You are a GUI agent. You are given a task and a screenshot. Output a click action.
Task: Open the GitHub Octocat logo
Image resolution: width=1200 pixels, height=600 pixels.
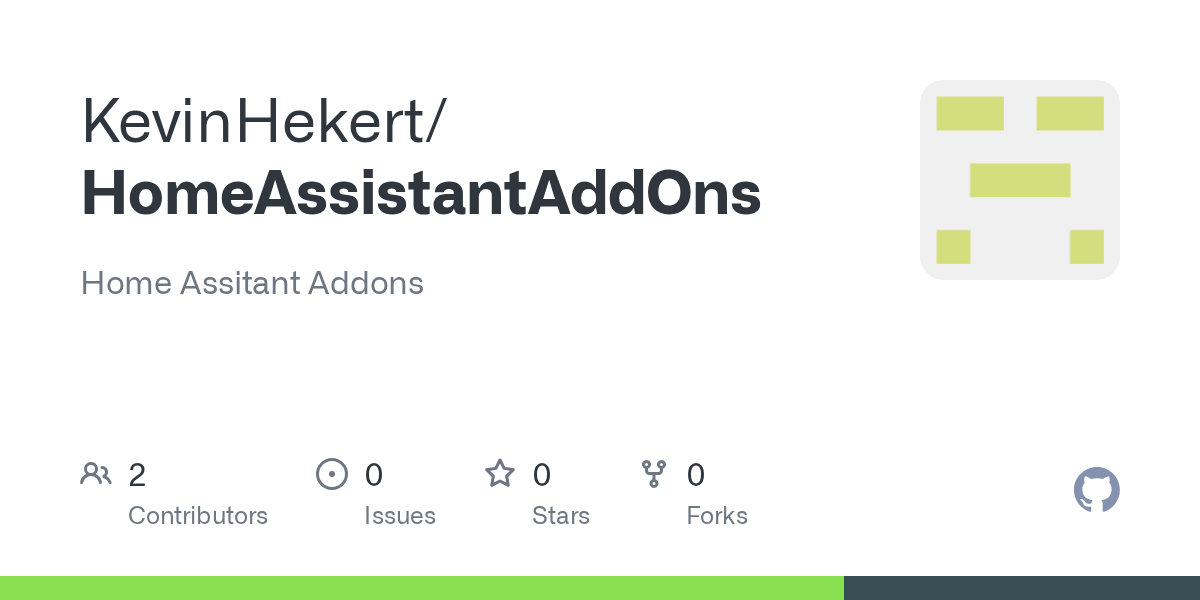point(1096,490)
